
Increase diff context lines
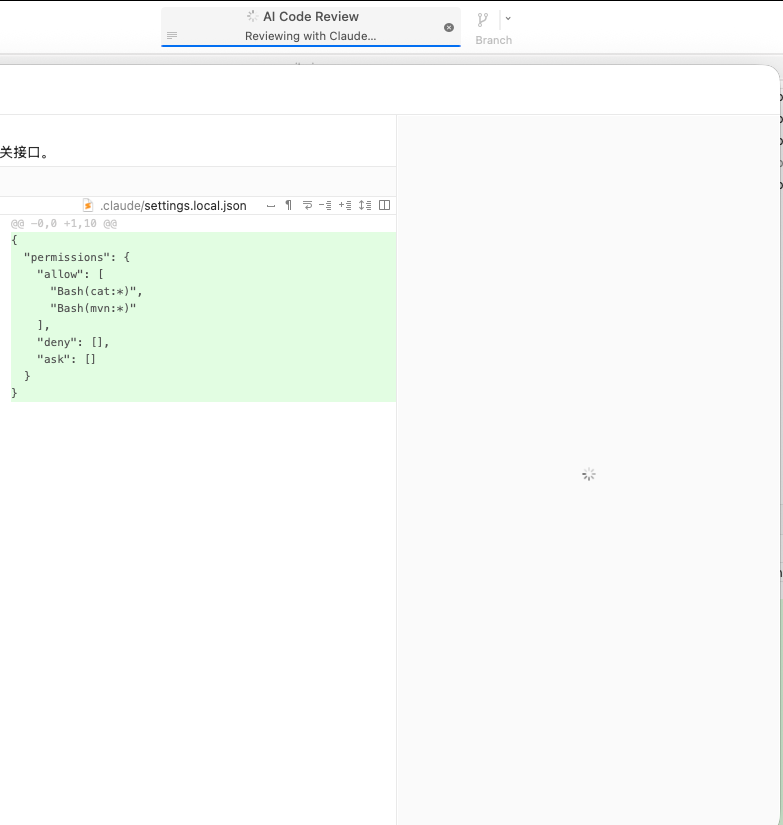point(345,205)
